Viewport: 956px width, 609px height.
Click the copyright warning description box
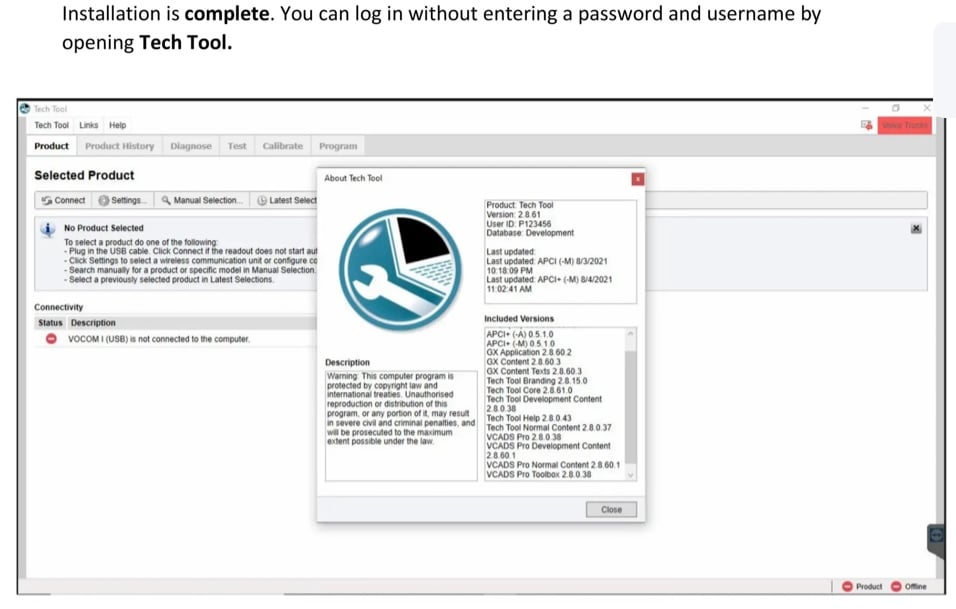point(401,426)
